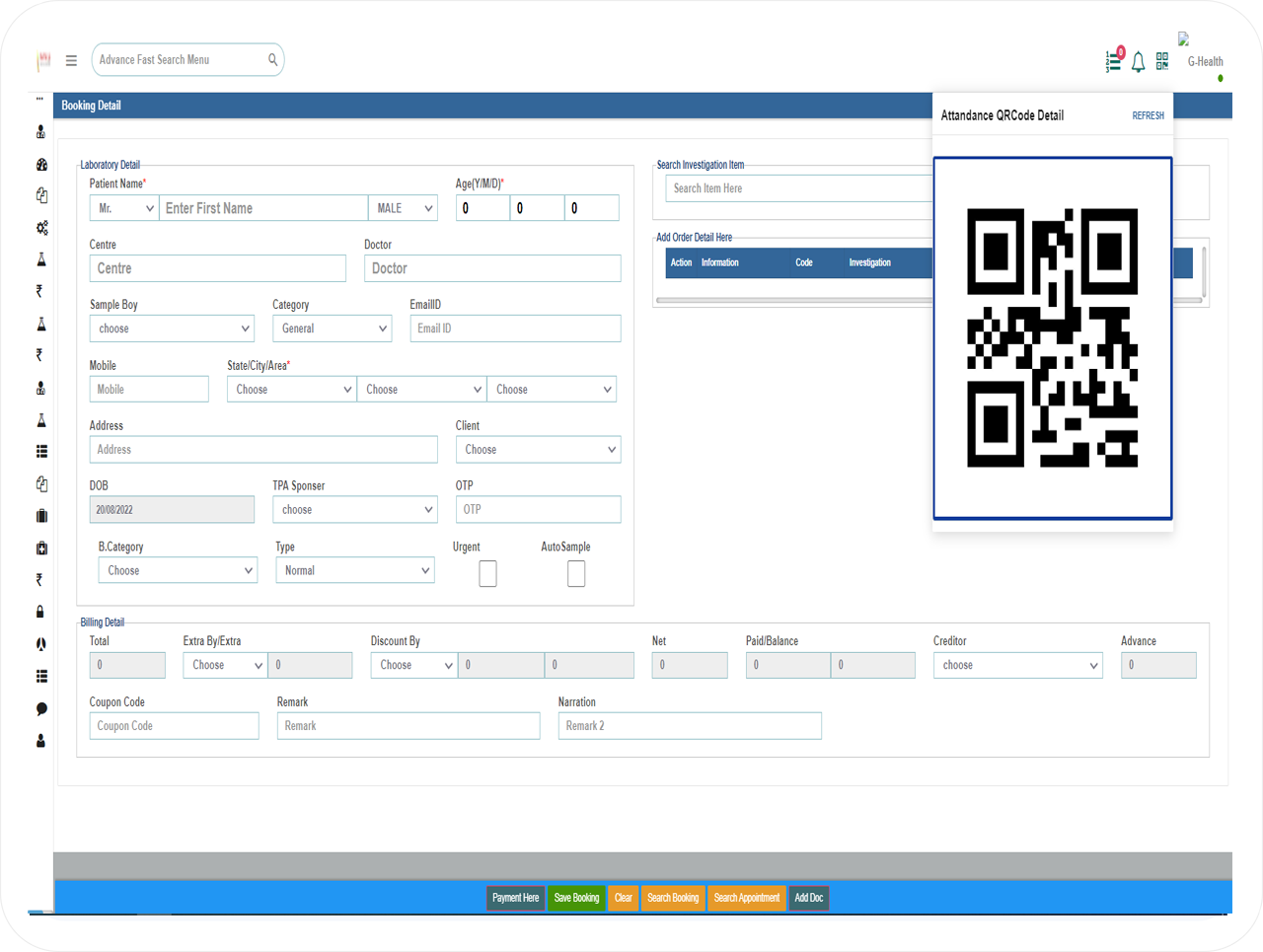This screenshot has height=952, width=1263.
Task: Open the hamburger menu beside the search bar
Action: pos(71,60)
